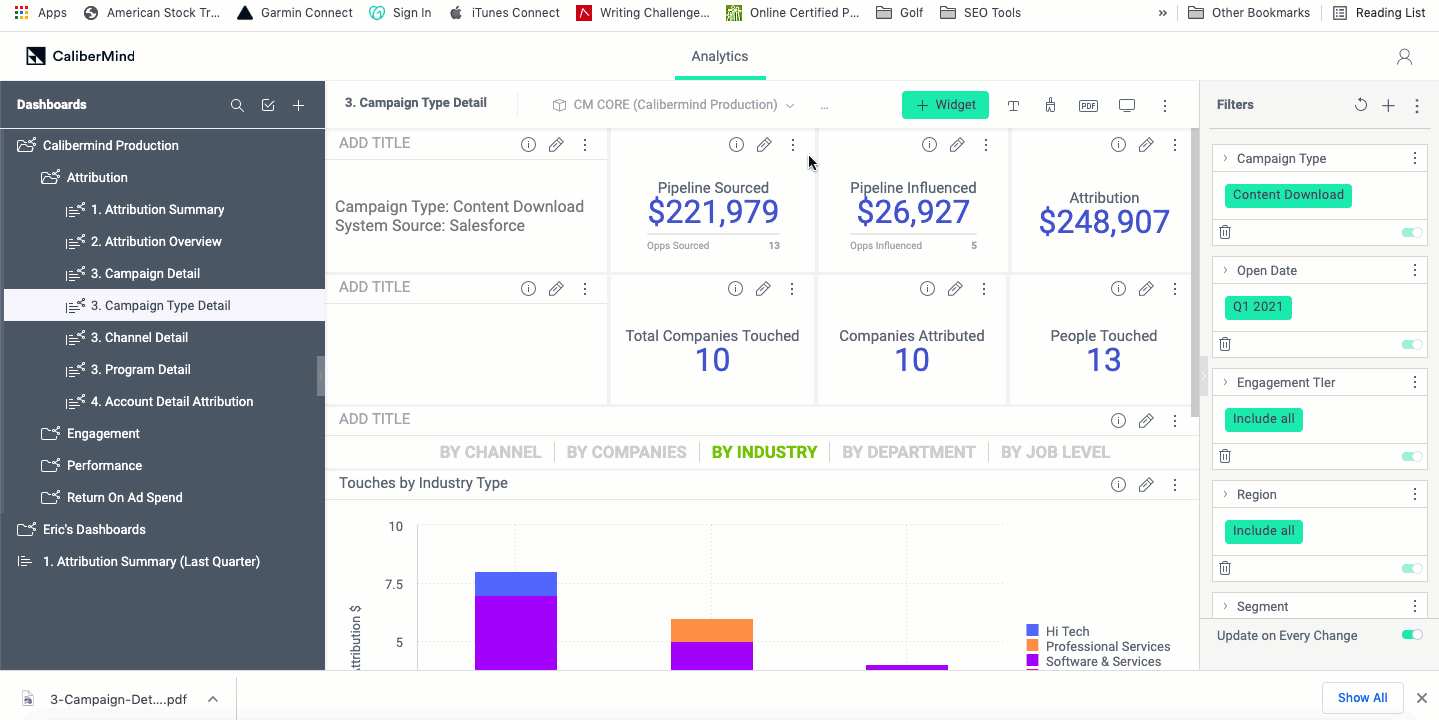Open dashboard toolbar three-dots menu
The image size is (1439, 720).
[1165, 105]
